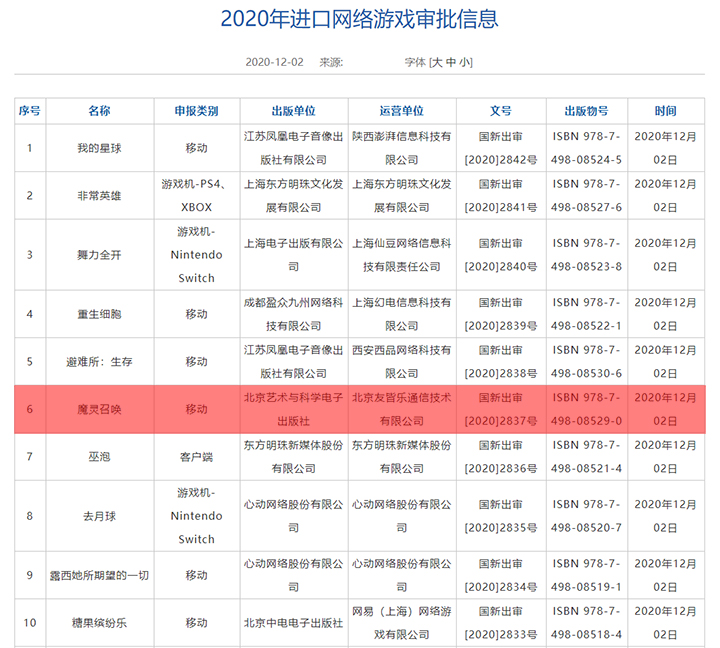Click the game name 糖果缤纷乐

click(x=99, y=623)
